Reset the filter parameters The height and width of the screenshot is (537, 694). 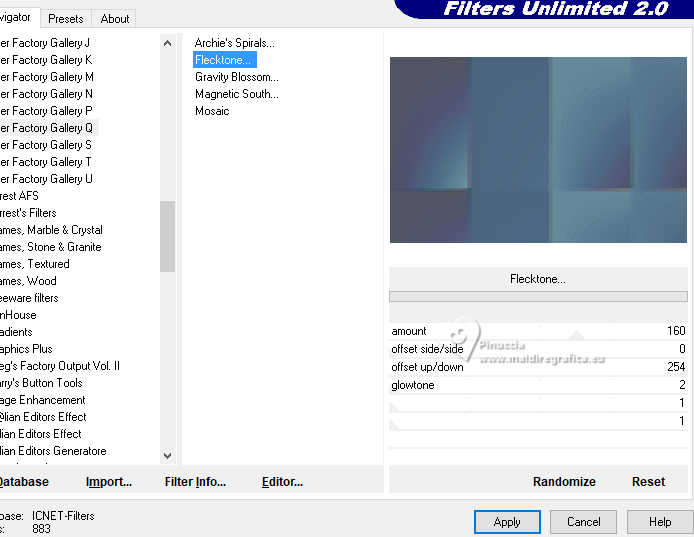click(648, 482)
